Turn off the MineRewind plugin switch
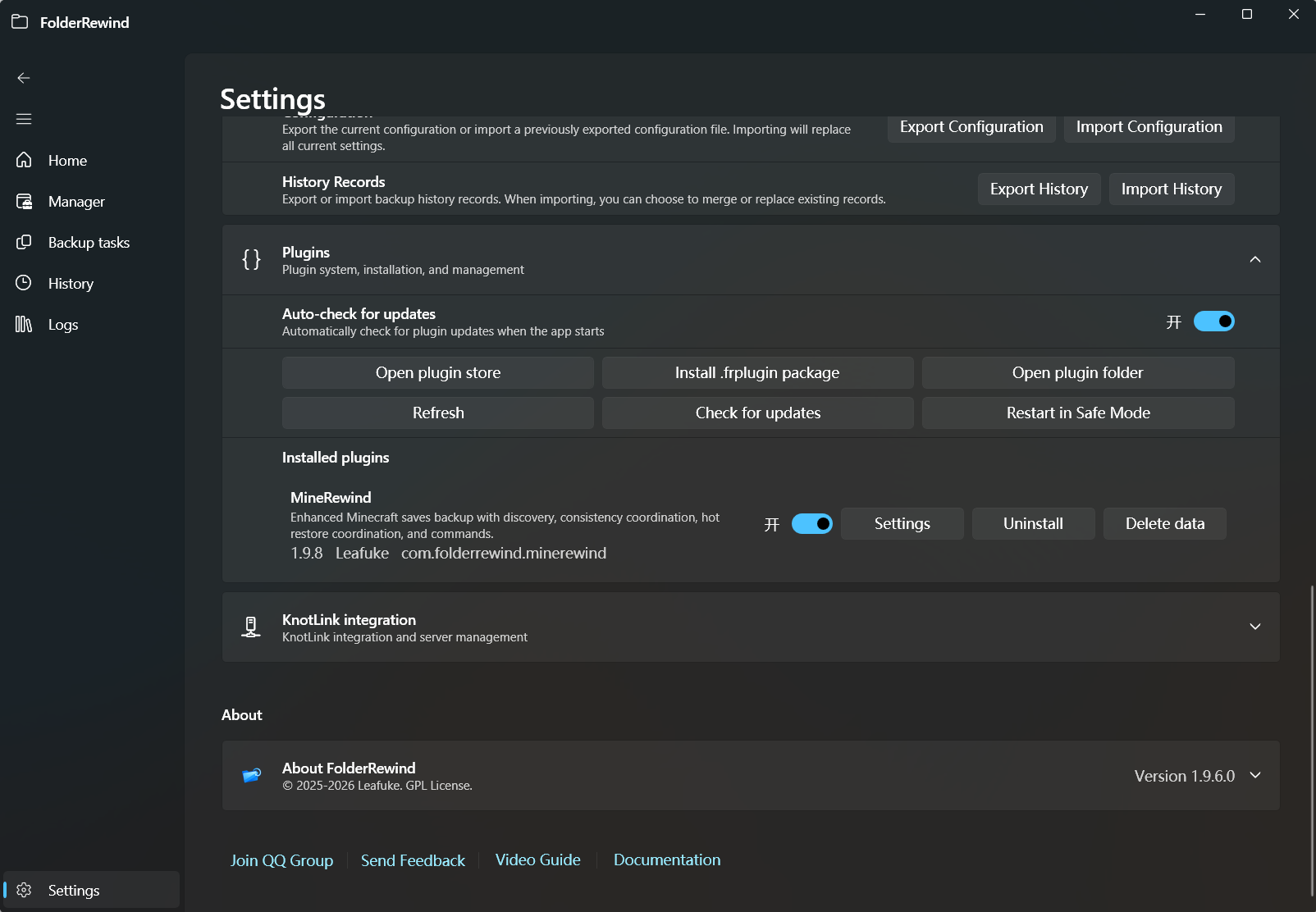This screenshot has height=912, width=1316. tap(811, 523)
